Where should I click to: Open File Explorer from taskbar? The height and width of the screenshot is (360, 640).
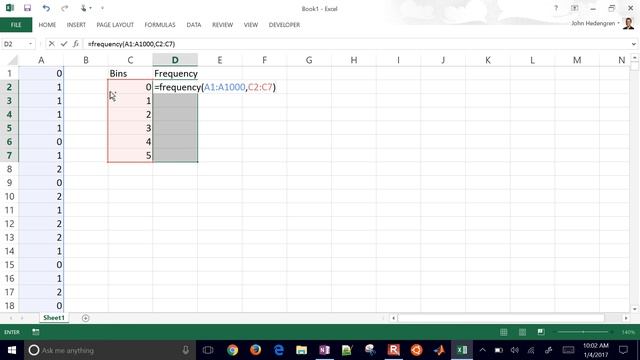[302, 350]
